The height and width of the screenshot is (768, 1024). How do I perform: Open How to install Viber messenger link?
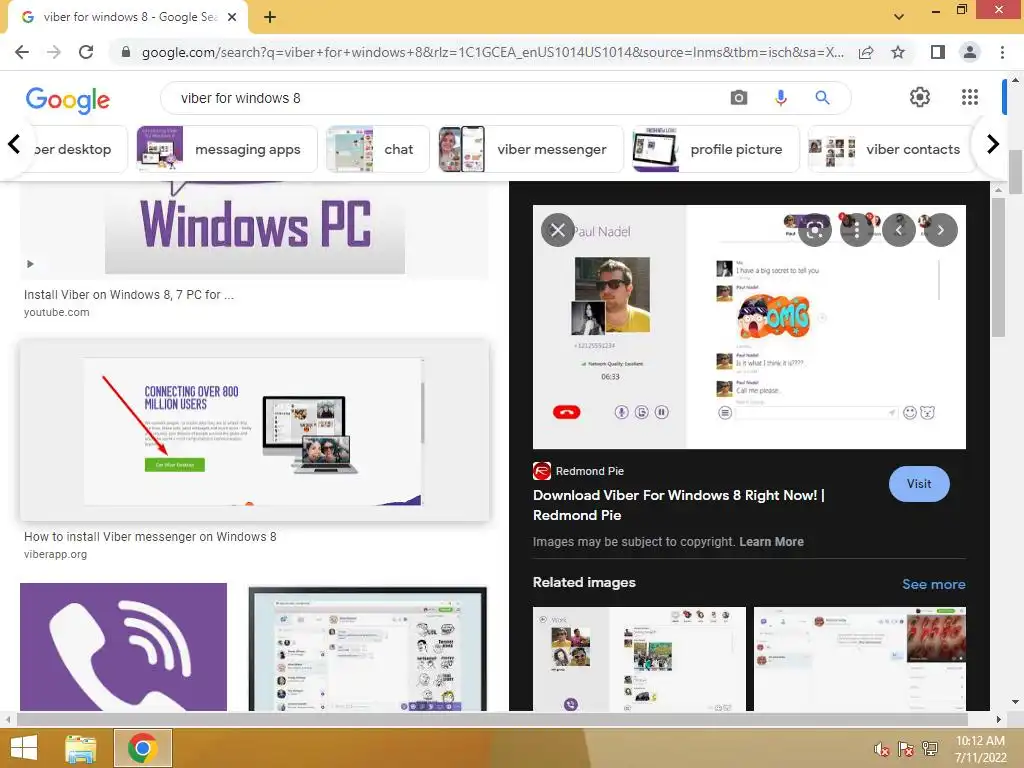pyautogui.click(x=150, y=537)
